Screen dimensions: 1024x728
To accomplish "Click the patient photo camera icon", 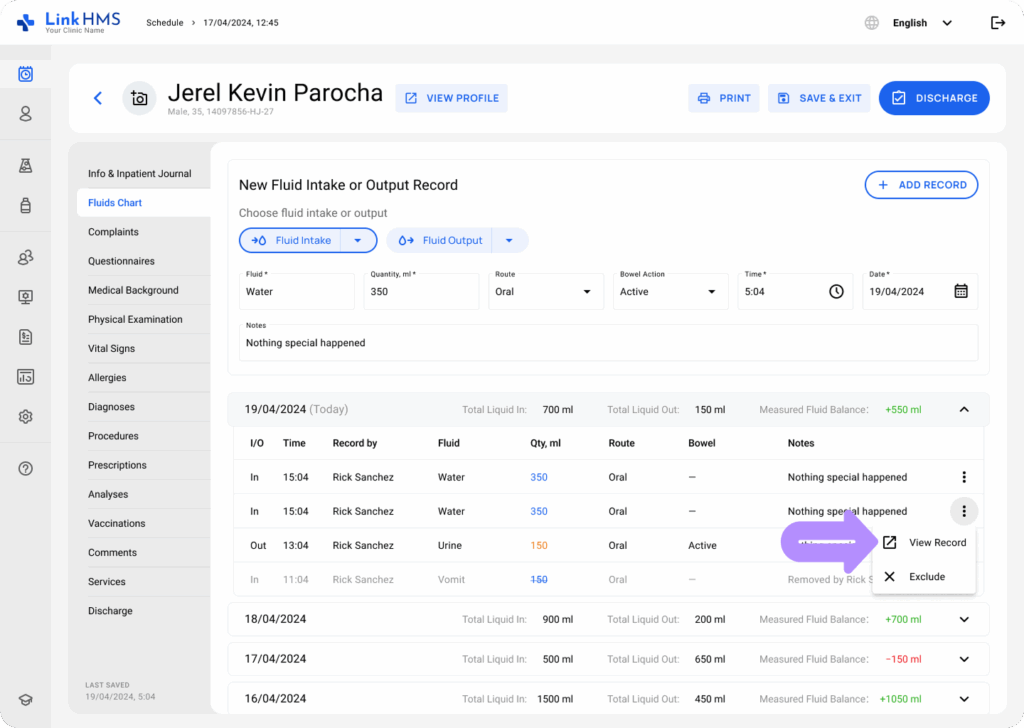I will (140, 98).
